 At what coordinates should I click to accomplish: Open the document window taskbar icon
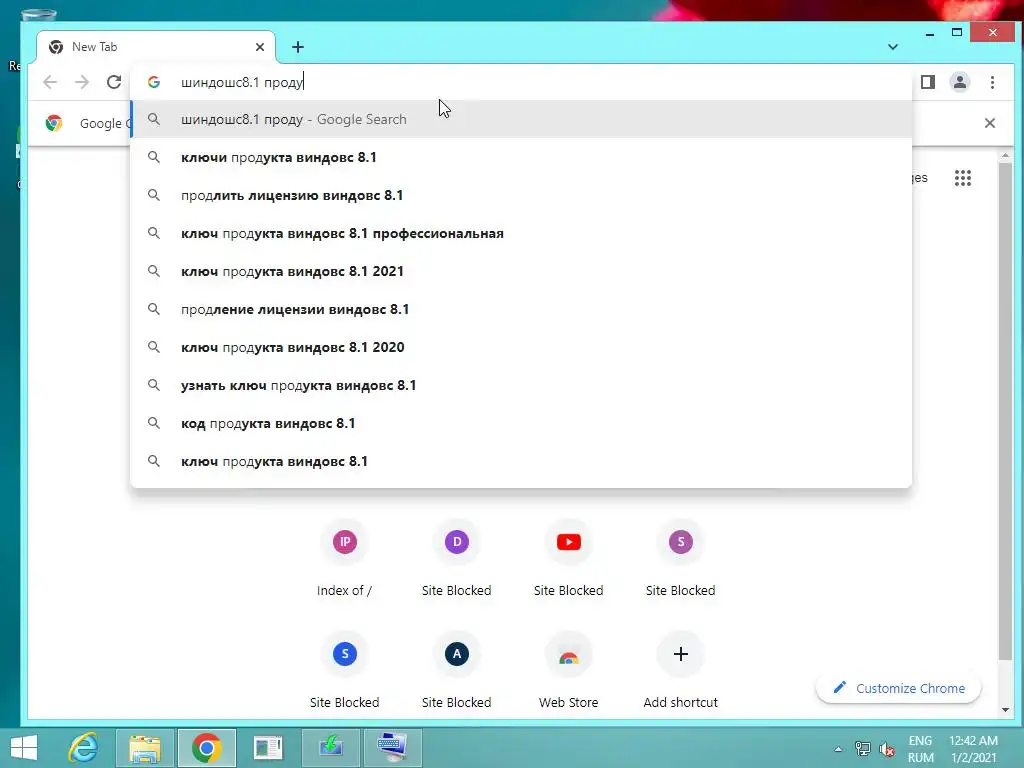[x=268, y=748]
